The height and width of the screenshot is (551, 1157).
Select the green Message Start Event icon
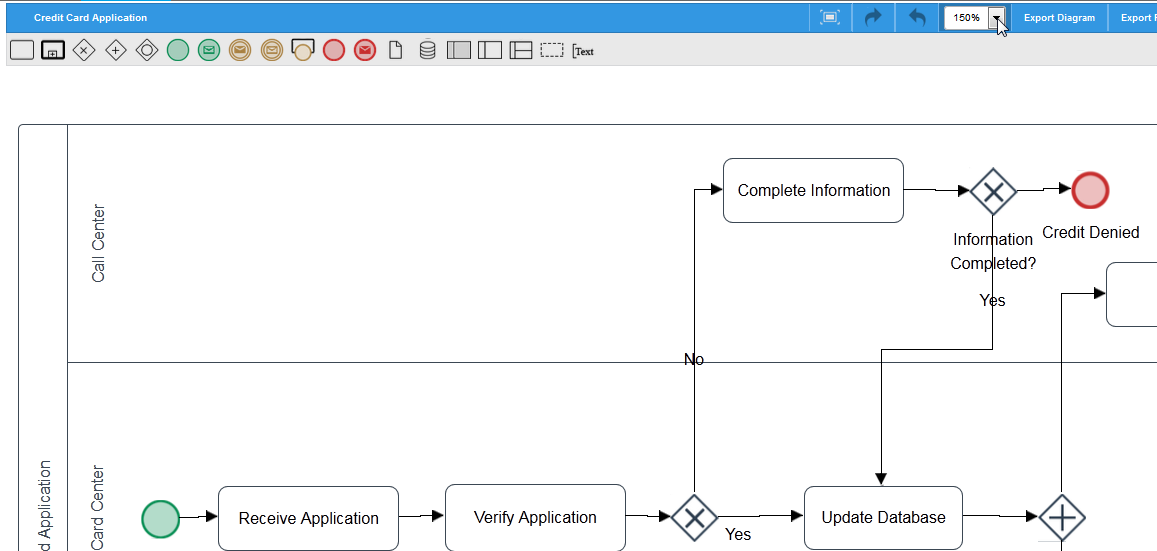[209, 50]
